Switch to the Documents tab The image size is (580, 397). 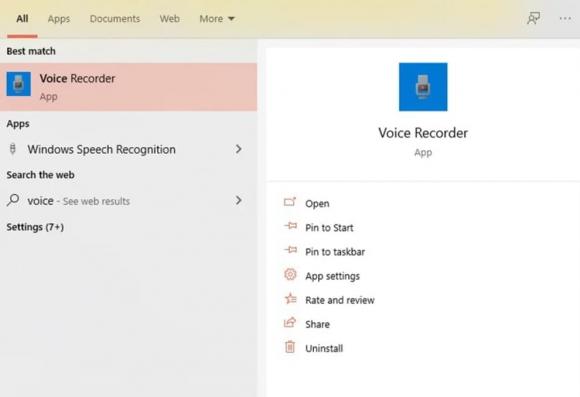115,18
